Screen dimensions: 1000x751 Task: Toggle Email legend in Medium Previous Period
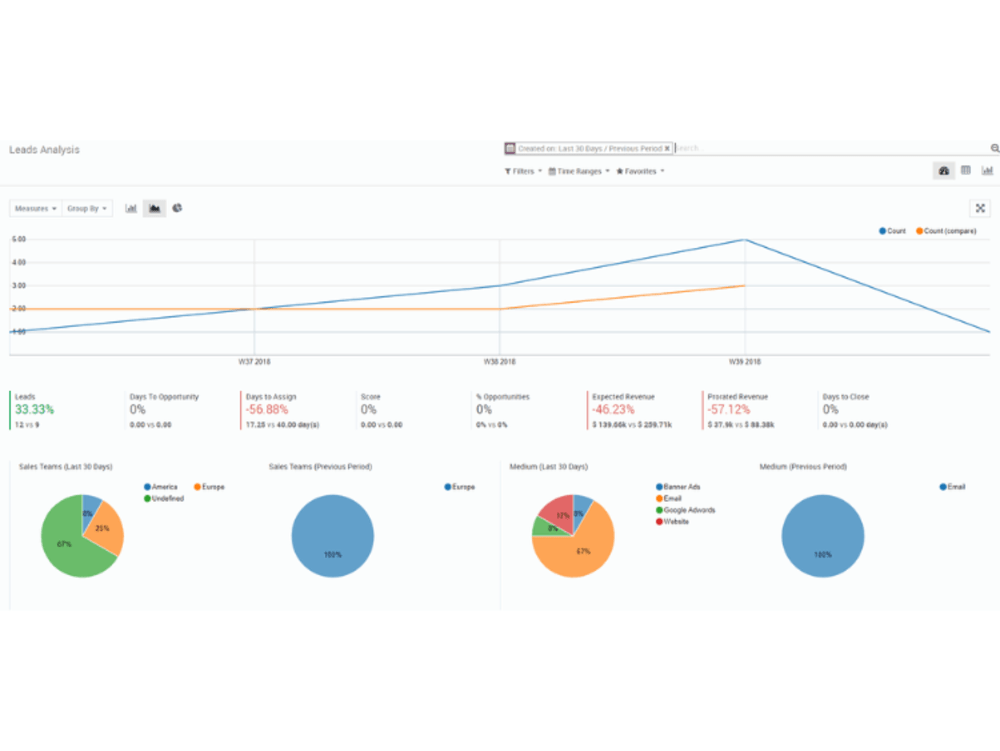(x=952, y=487)
